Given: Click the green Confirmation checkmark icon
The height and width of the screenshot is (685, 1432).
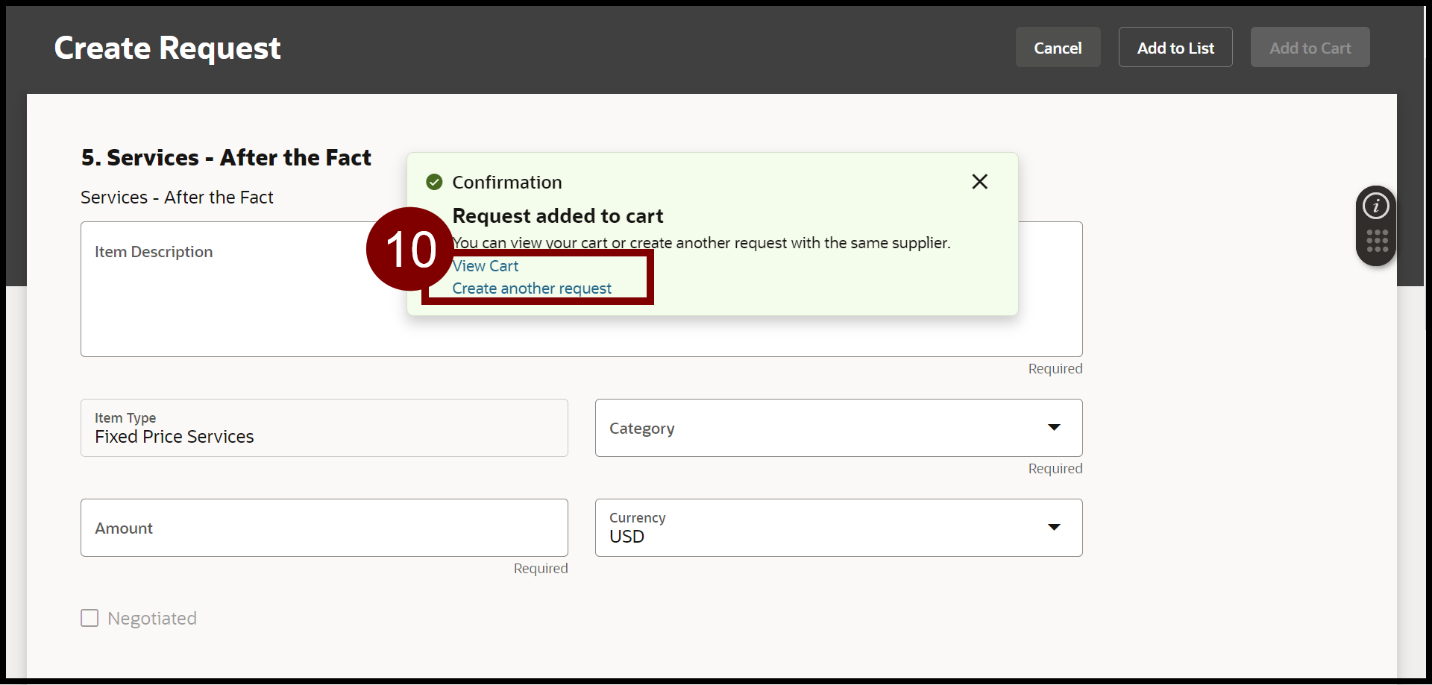Looking at the screenshot, I should coord(434,182).
